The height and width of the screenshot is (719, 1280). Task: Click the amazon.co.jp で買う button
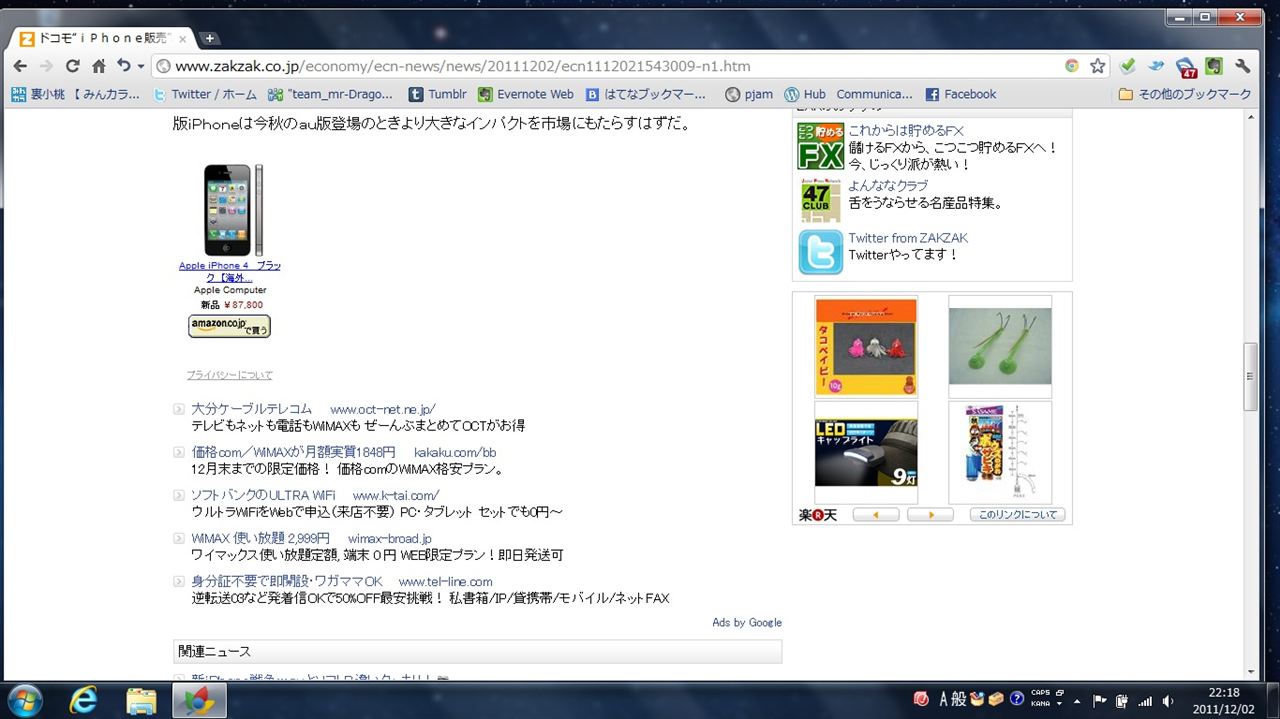[x=229, y=326]
